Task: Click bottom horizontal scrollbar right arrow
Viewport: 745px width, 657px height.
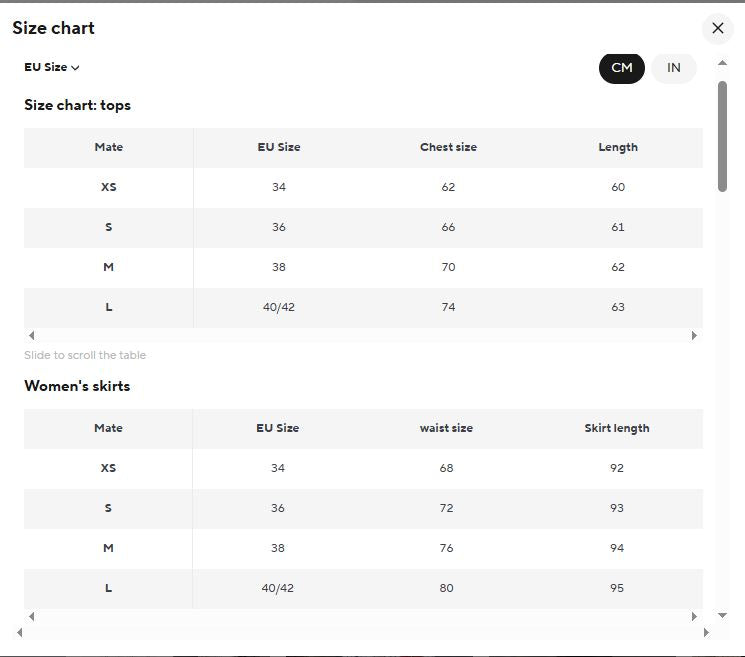Action: pos(706,632)
